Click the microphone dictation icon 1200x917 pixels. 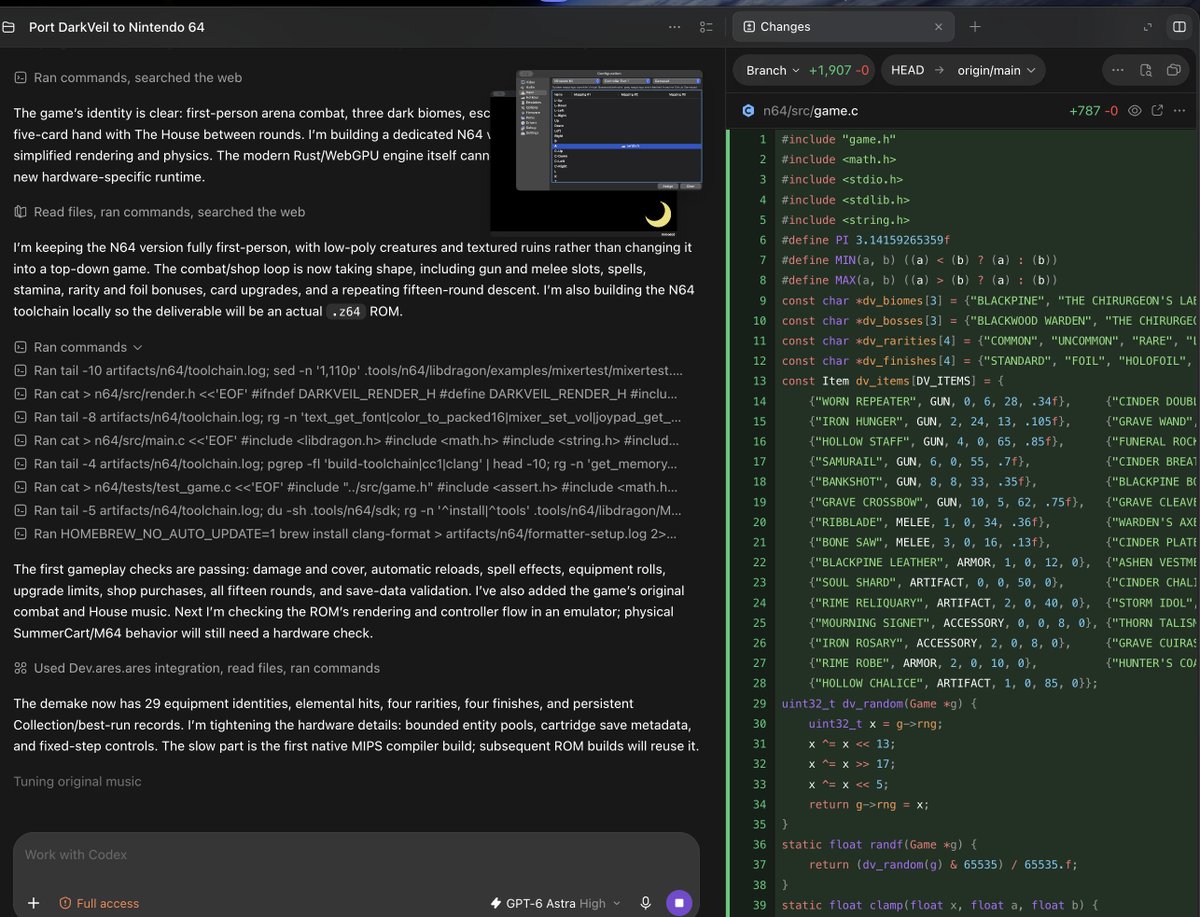pyautogui.click(x=646, y=903)
